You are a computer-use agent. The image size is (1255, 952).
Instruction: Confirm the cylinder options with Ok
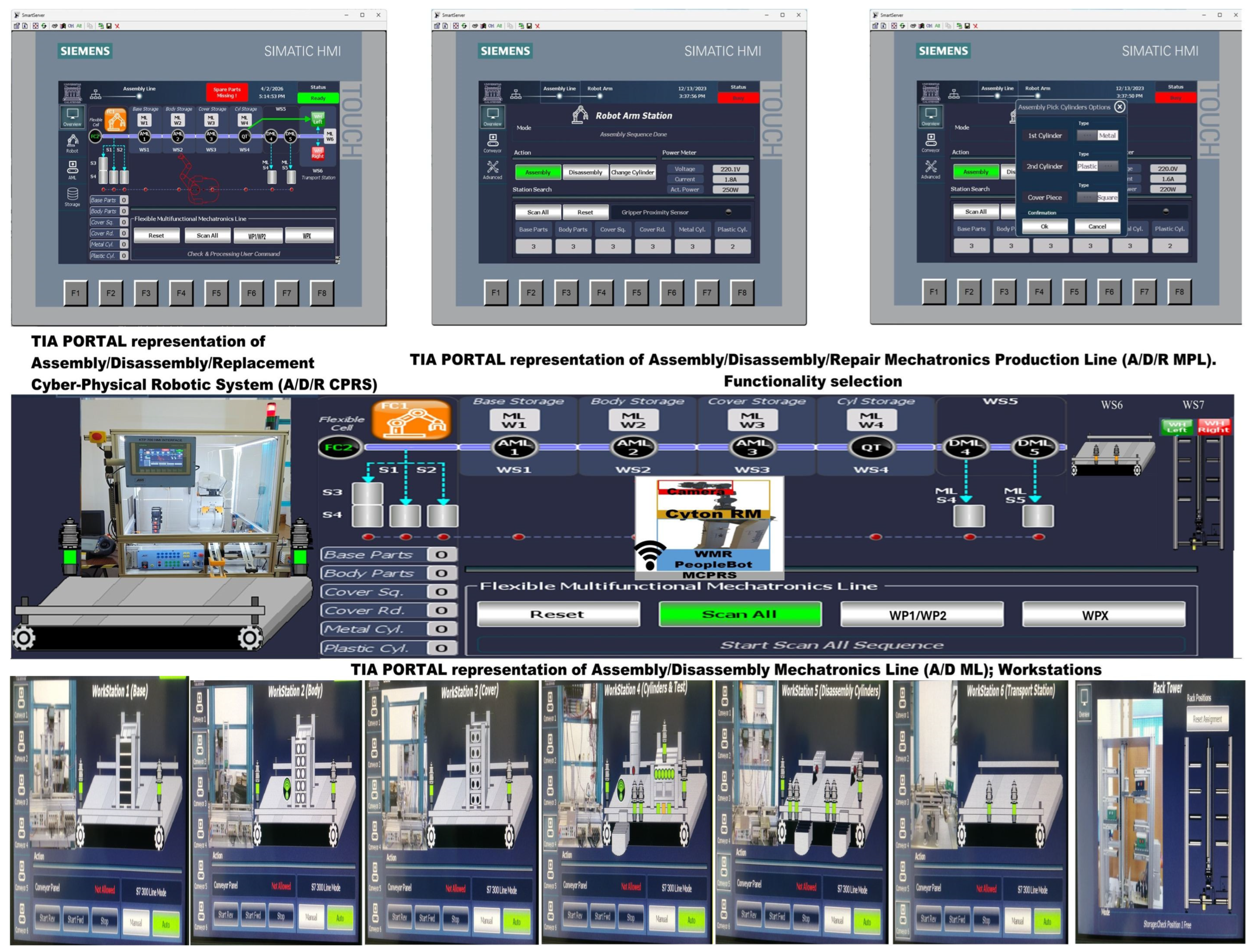pyautogui.click(x=1045, y=226)
